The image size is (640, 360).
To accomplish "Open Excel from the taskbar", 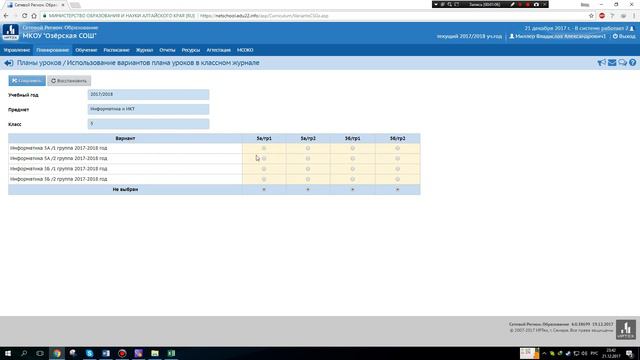I will [171, 353].
